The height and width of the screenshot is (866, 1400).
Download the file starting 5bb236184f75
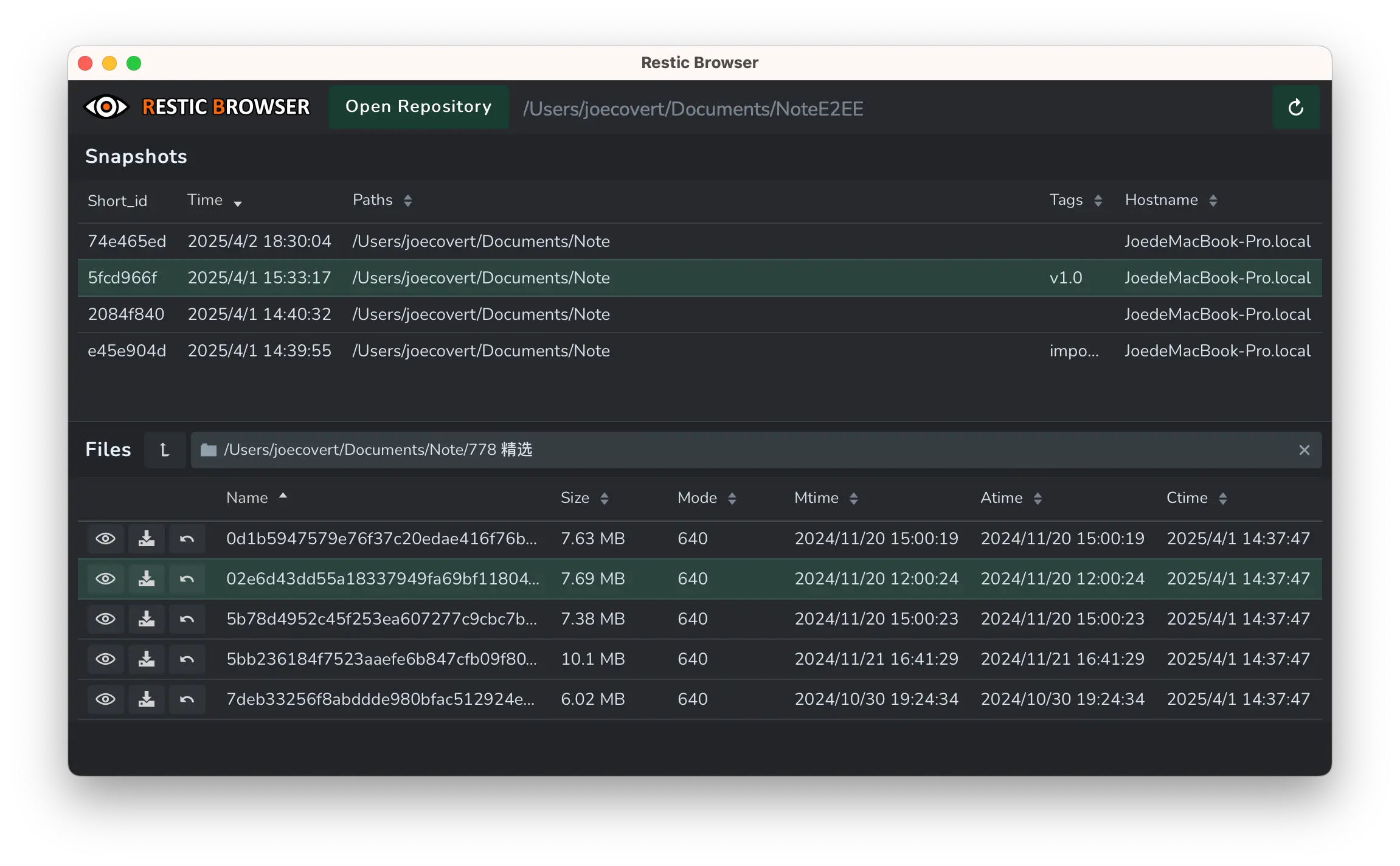pyautogui.click(x=147, y=659)
